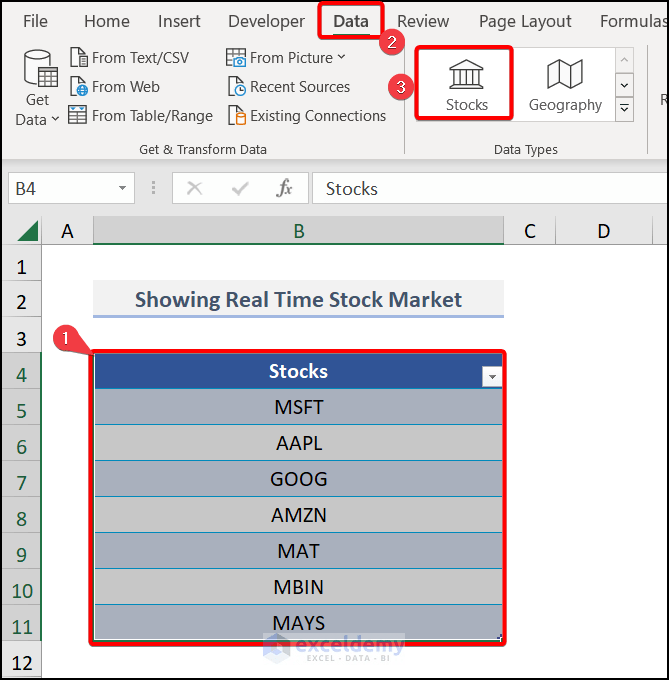Select the AMZN cell
Viewport: 669px width, 680px height.
pos(298,515)
